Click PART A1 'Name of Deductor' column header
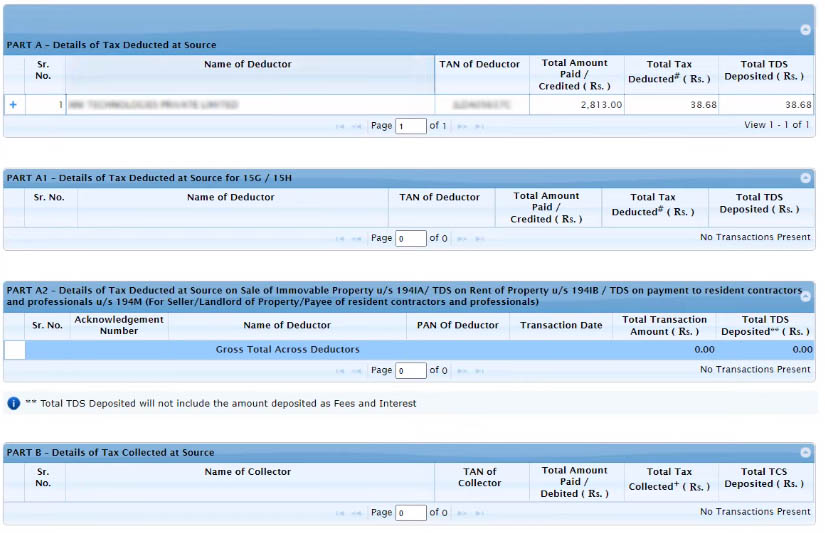 point(233,208)
